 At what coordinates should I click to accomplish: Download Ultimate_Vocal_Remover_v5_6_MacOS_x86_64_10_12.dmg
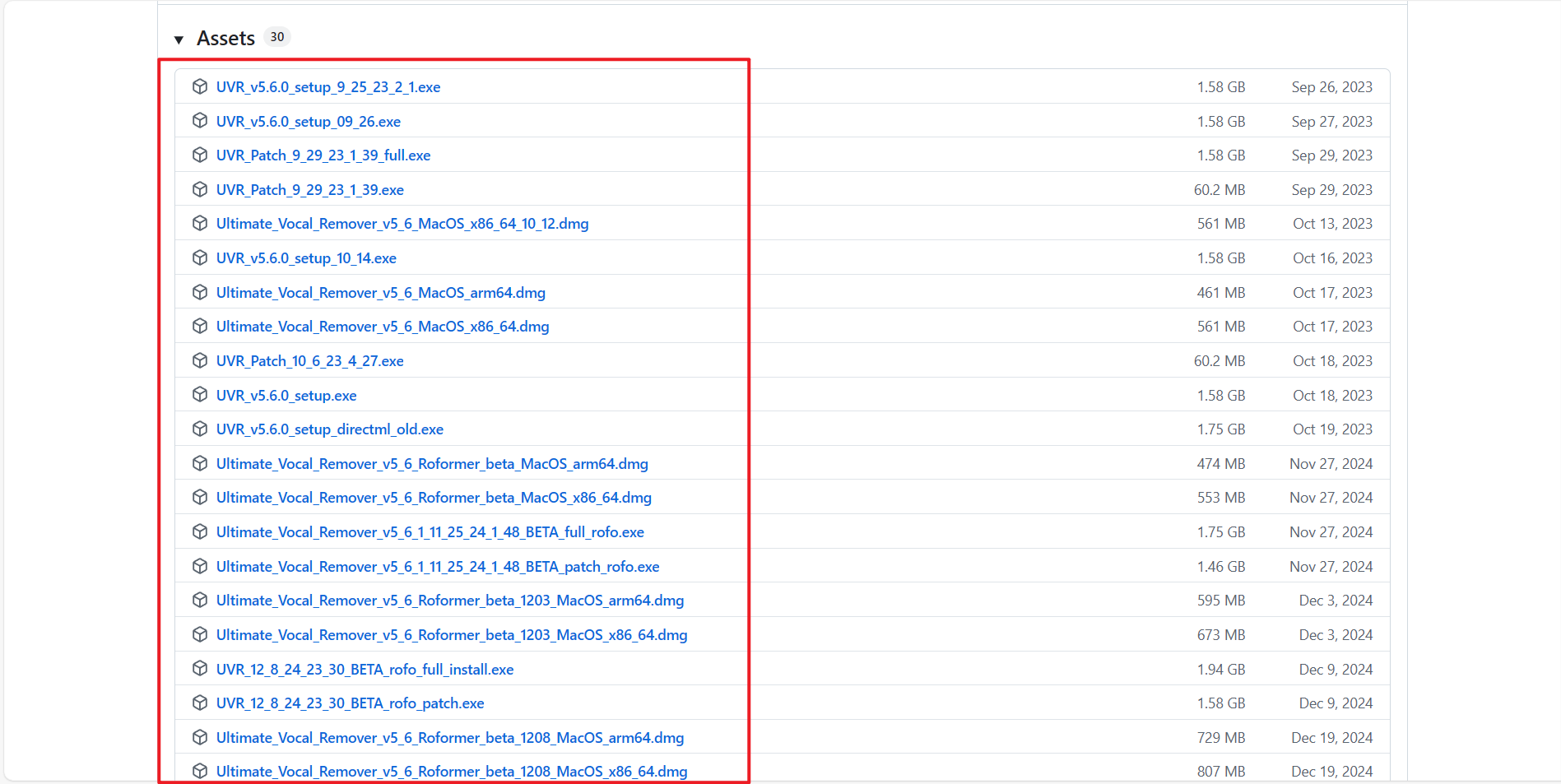[x=402, y=224]
